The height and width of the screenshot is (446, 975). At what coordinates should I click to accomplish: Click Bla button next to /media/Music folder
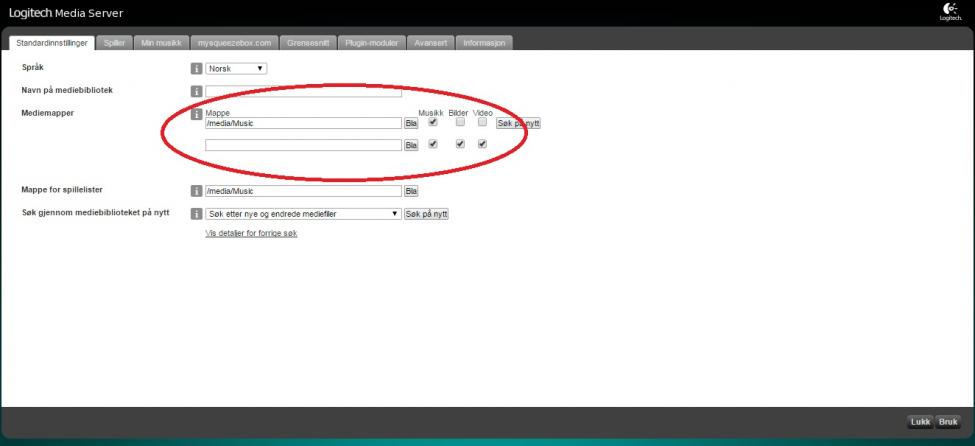tap(411, 123)
